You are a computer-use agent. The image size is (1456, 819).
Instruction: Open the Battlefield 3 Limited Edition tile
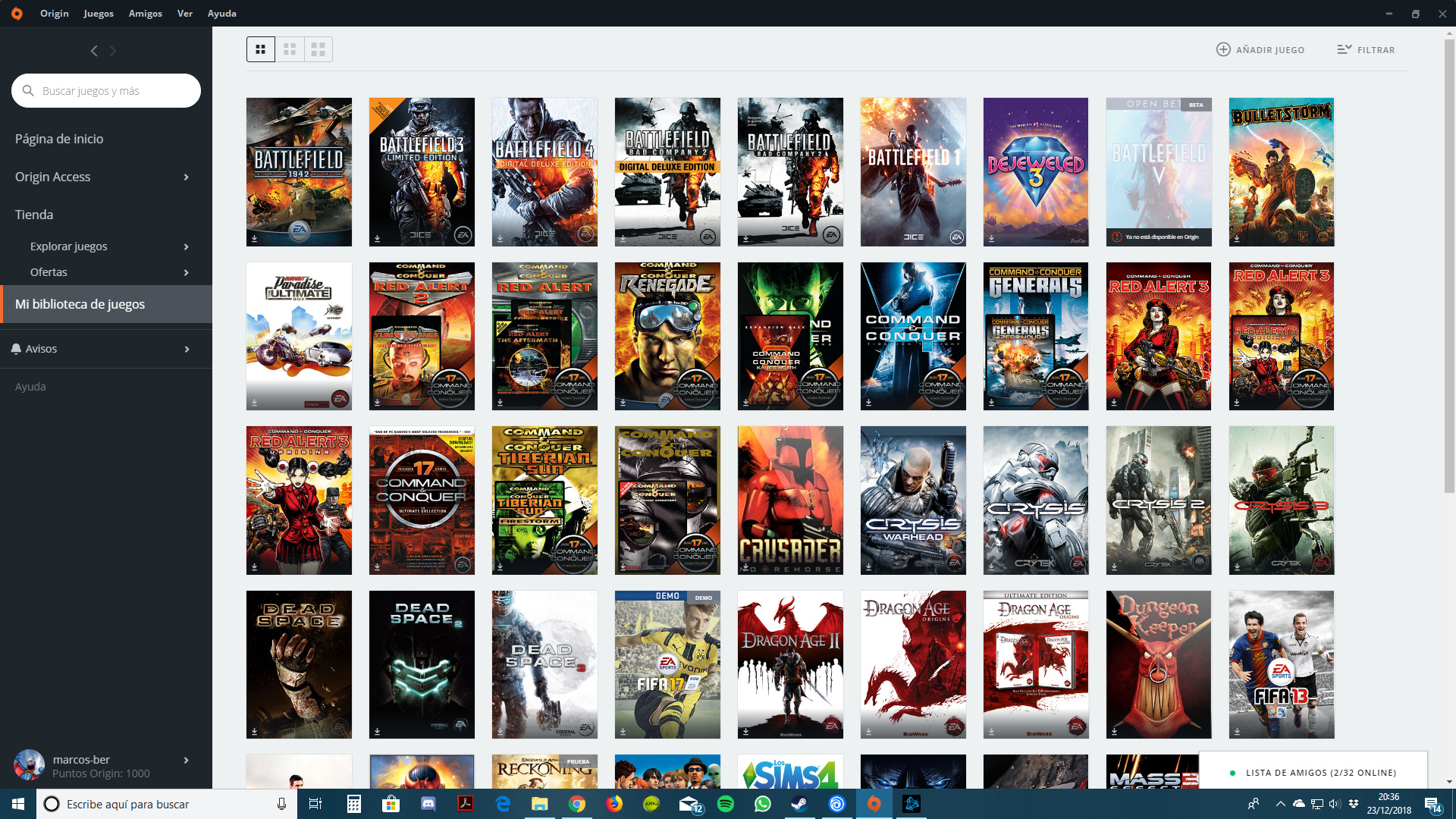[x=422, y=171]
